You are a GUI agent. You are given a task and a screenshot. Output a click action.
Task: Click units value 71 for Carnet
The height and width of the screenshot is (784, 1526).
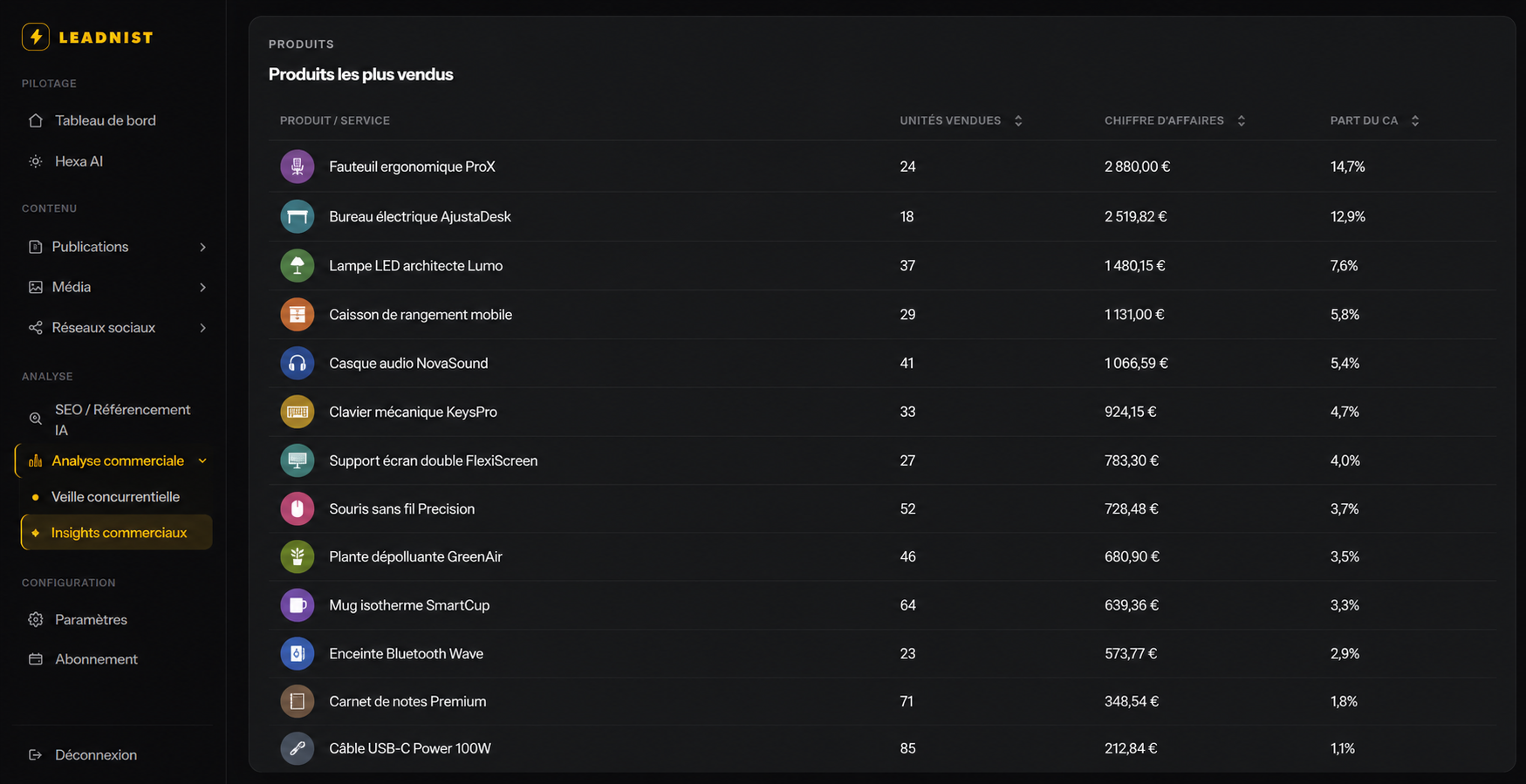[907, 701]
